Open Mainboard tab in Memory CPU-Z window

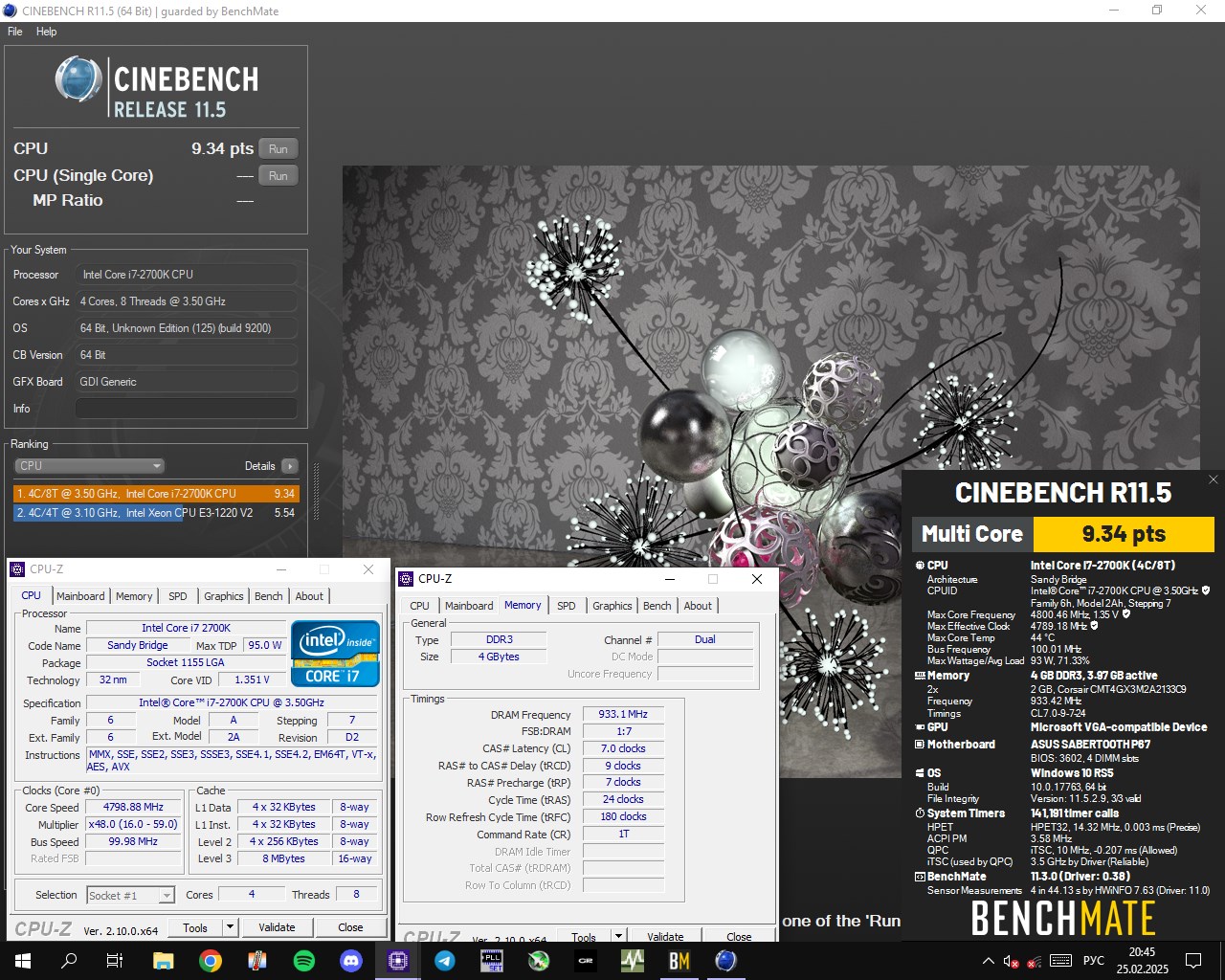pos(469,606)
